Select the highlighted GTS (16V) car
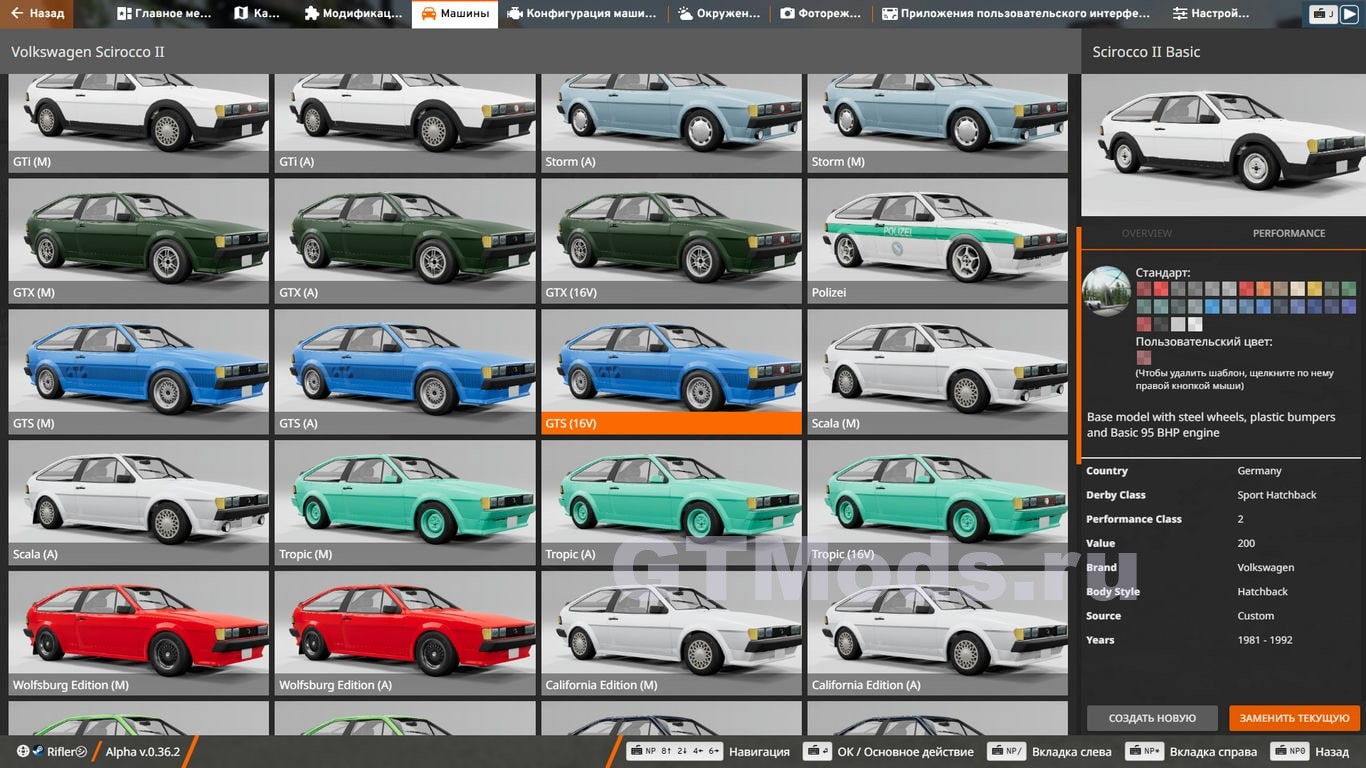Image resolution: width=1366 pixels, height=768 pixels. coord(671,372)
